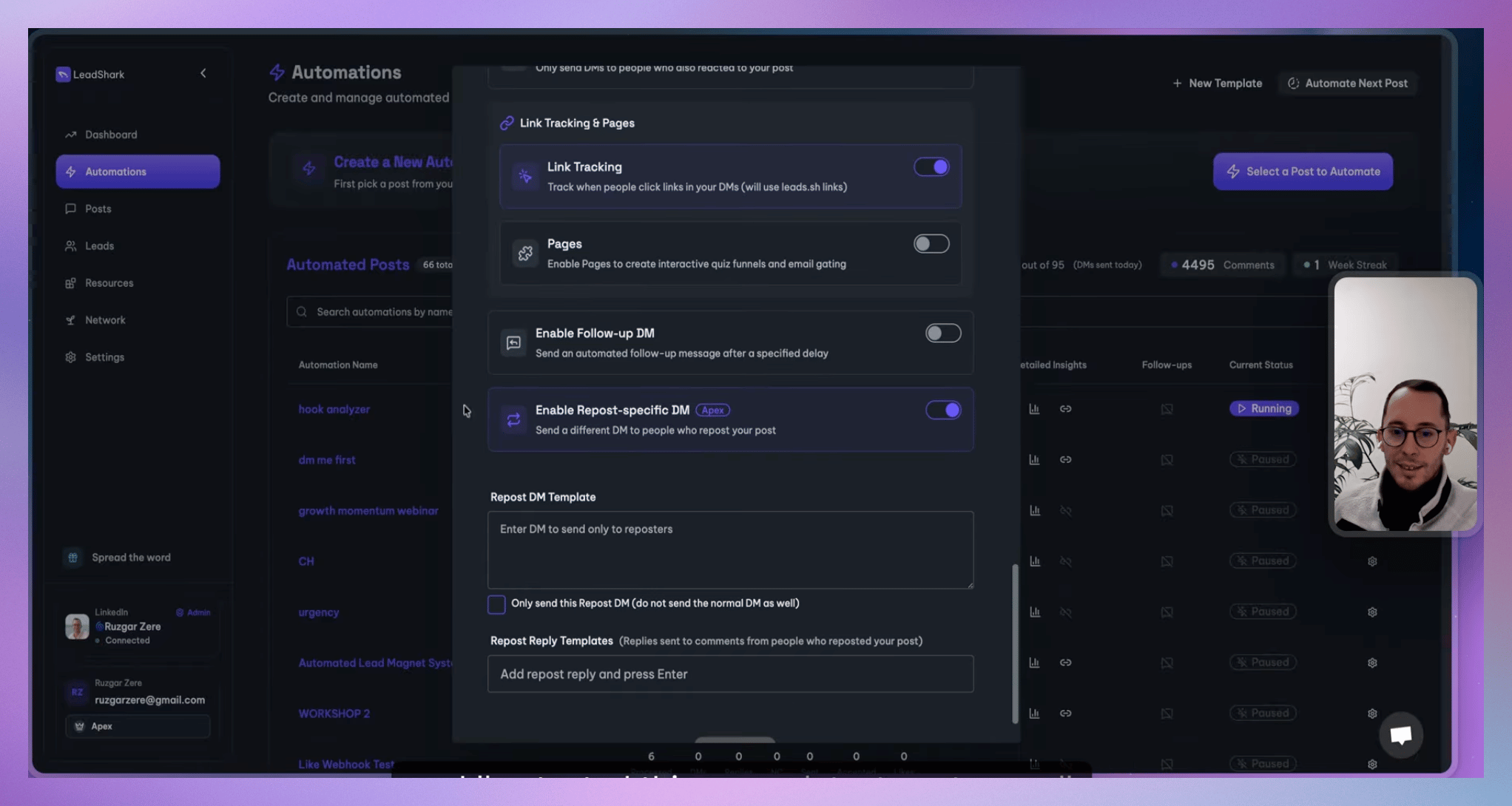This screenshot has width=1512, height=806.
Task: Disable the Link Tracking toggle
Action: 931,167
